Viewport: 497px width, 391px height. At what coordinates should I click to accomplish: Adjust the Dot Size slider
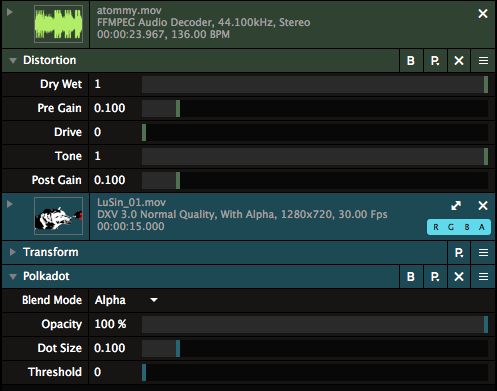315,348
